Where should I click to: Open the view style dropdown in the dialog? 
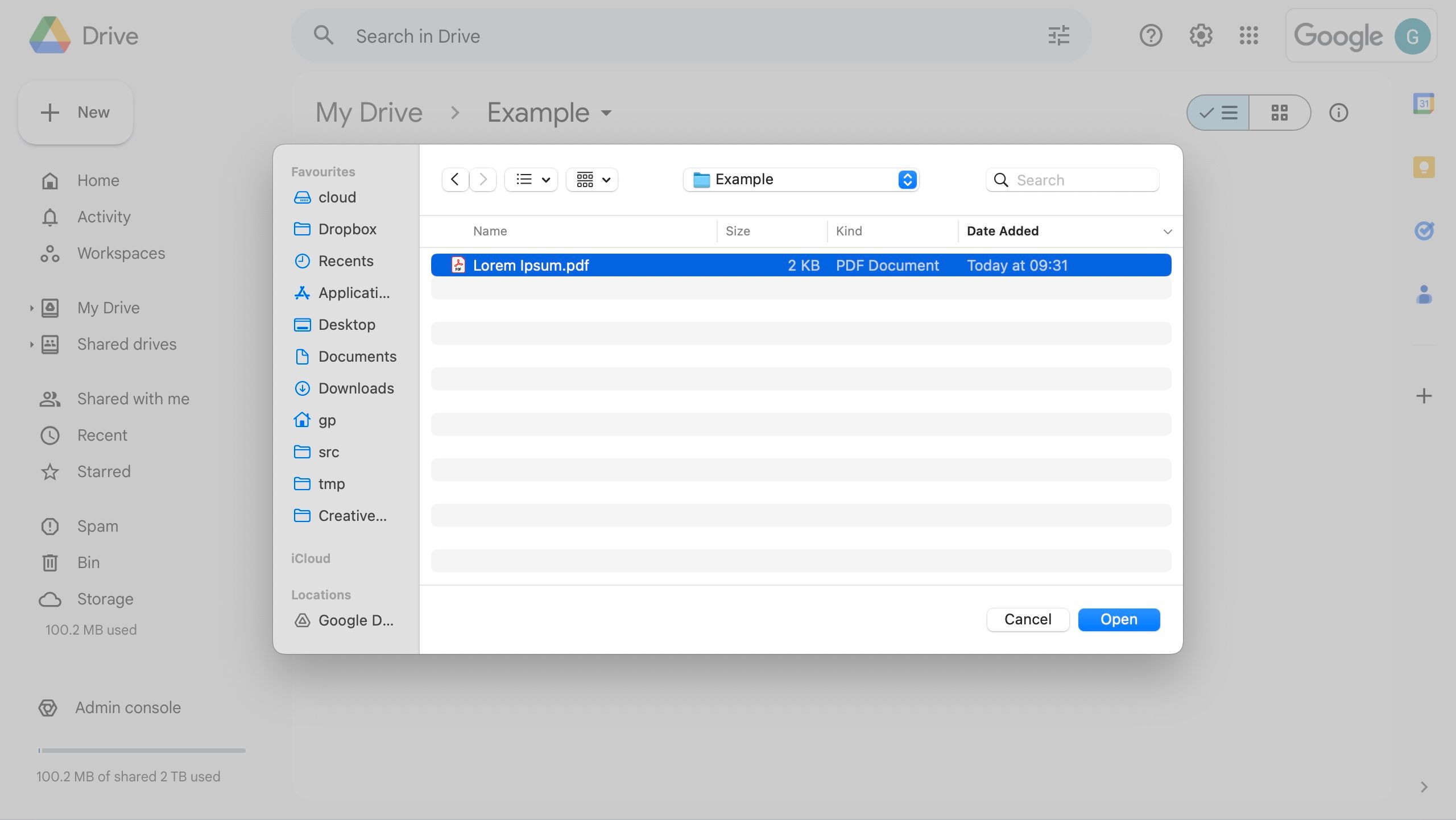[531, 179]
